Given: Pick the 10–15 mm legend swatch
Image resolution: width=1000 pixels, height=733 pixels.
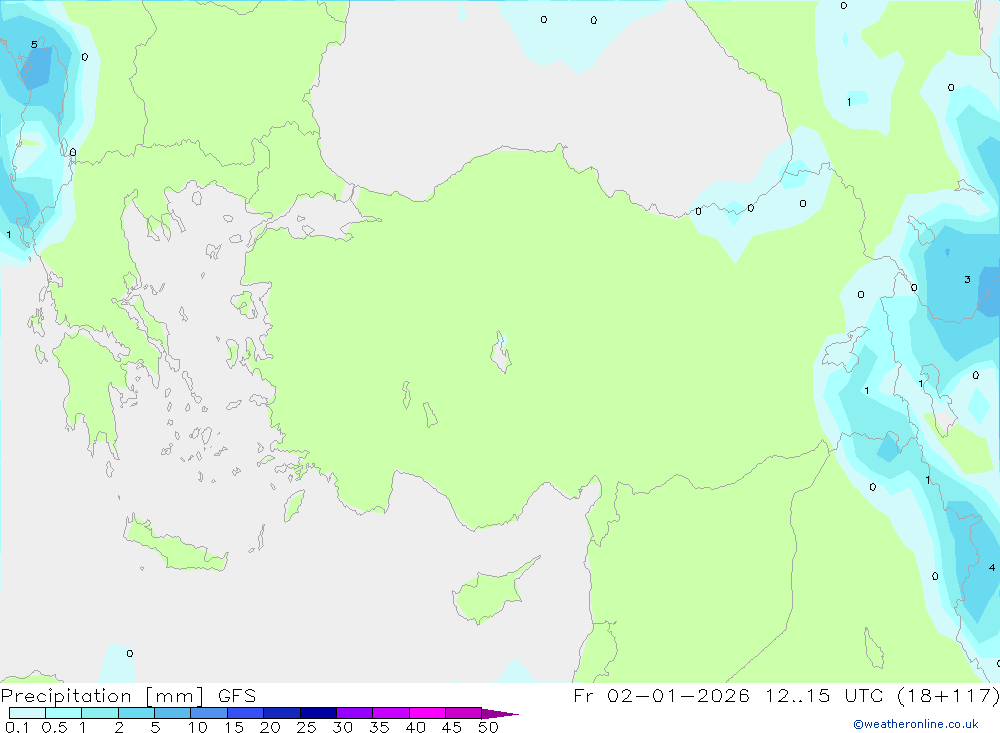Looking at the screenshot, I should click(209, 713).
